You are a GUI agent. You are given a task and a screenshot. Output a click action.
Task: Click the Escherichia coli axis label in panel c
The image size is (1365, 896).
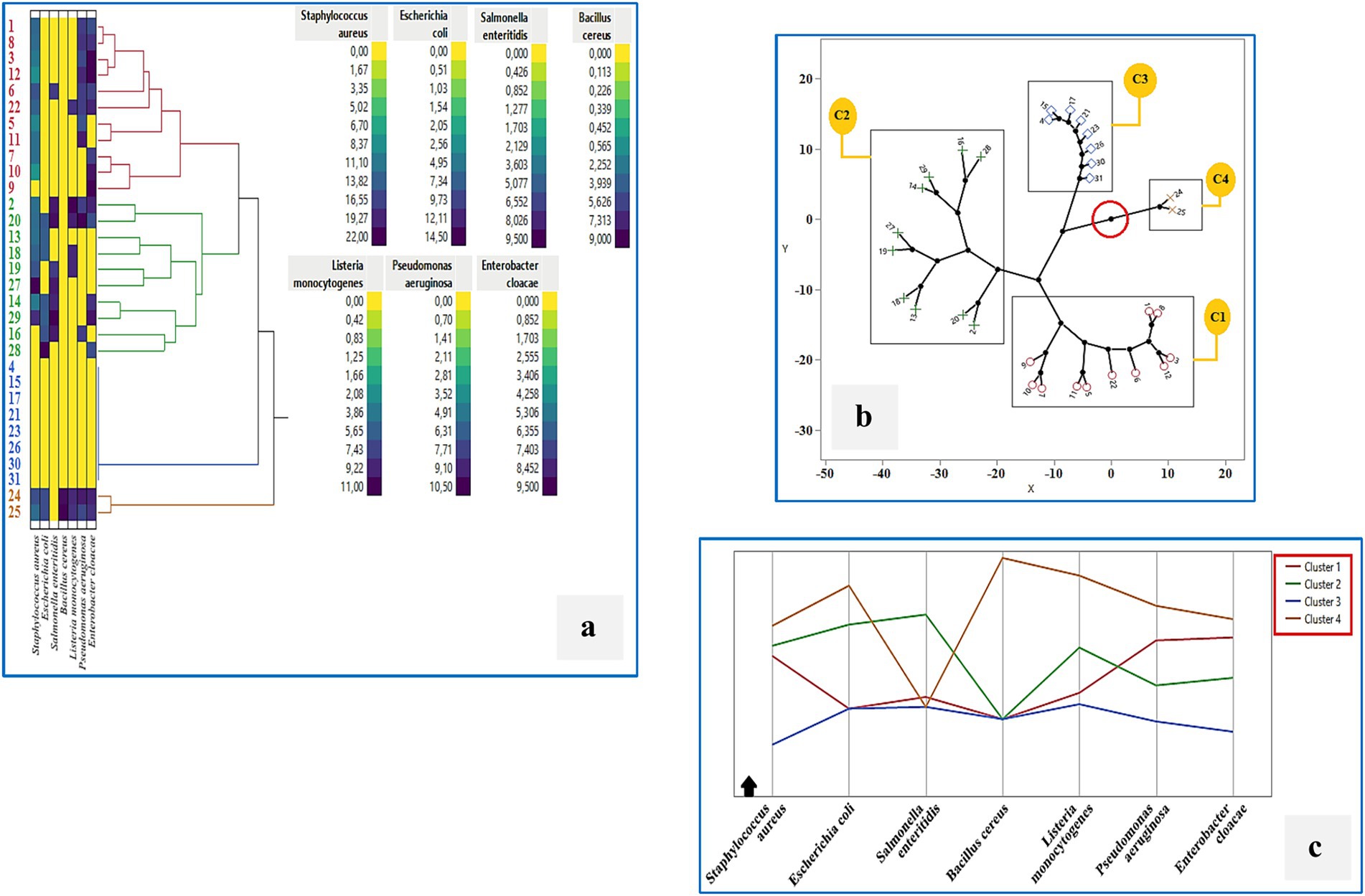click(822, 844)
